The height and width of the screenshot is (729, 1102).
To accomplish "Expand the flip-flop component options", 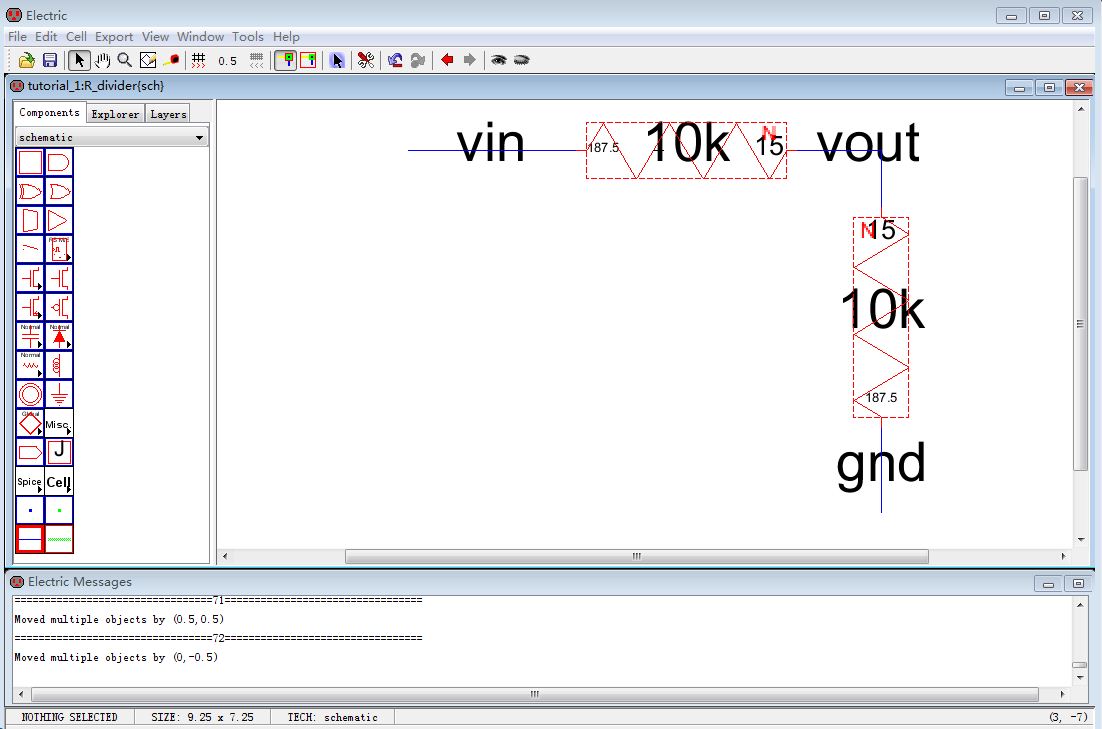I will (59, 249).
